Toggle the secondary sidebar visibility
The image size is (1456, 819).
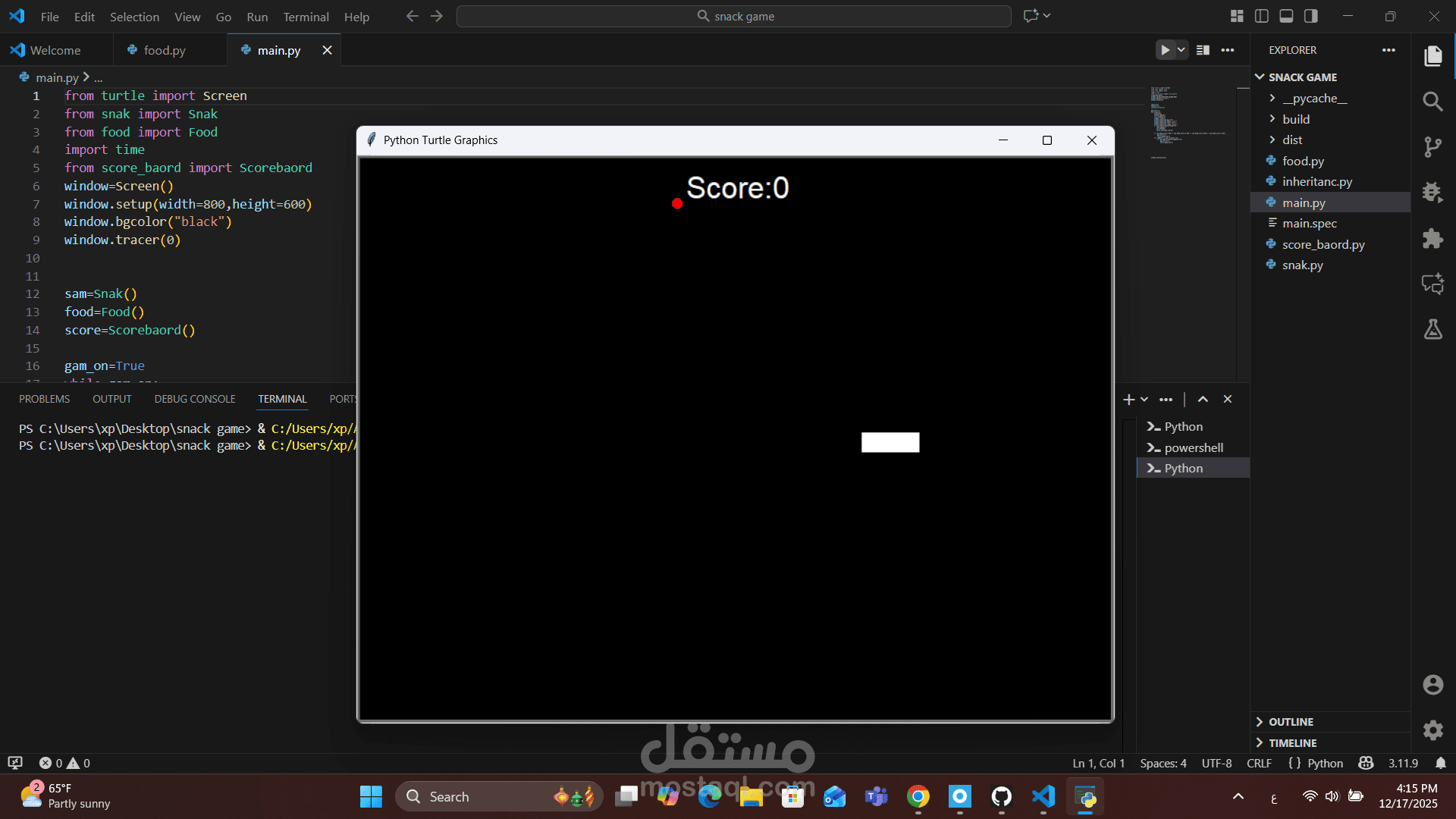tap(1311, 15)
